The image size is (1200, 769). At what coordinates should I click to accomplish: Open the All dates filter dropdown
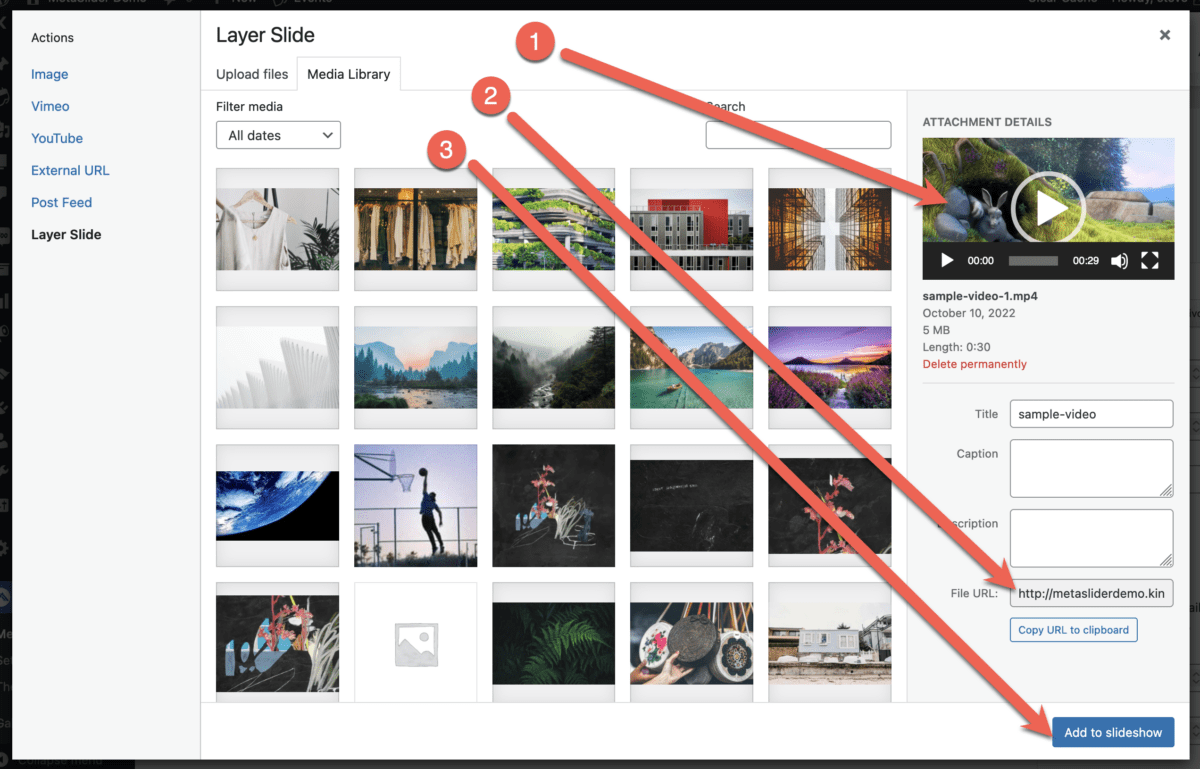[x=278, y=134]
